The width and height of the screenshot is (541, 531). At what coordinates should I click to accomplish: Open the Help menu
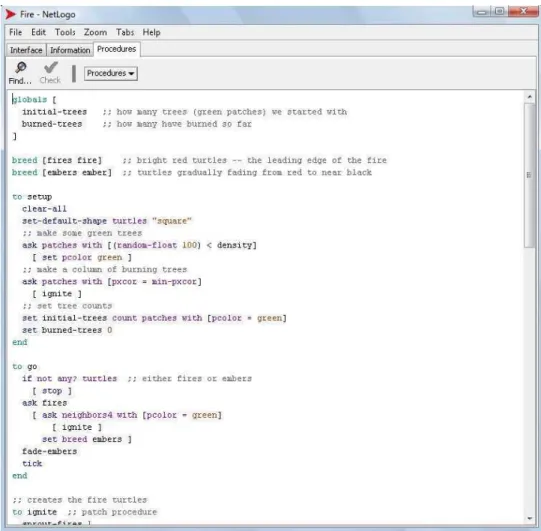[151, 32]
